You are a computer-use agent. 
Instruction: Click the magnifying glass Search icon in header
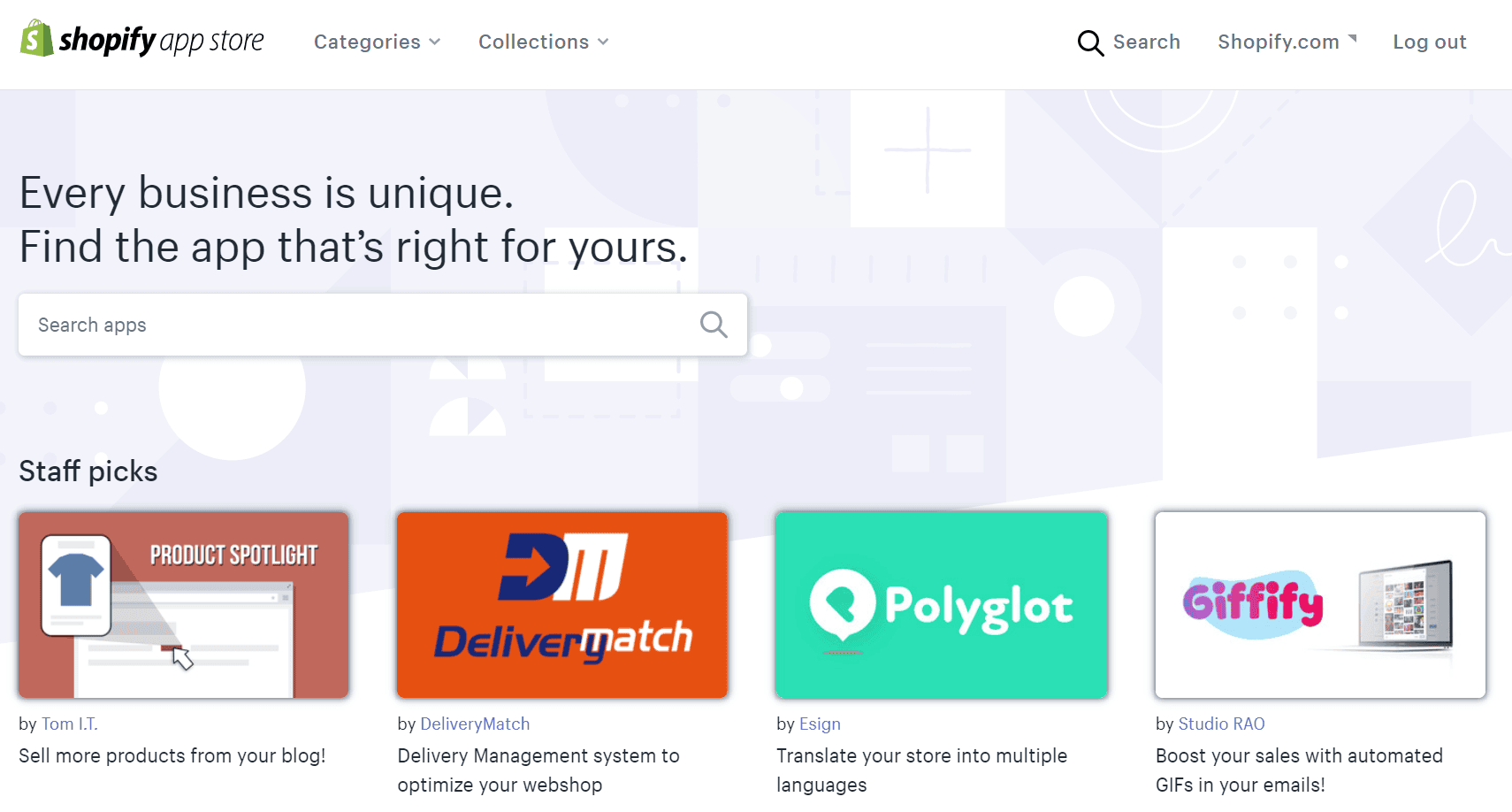tap(1090, 42)
